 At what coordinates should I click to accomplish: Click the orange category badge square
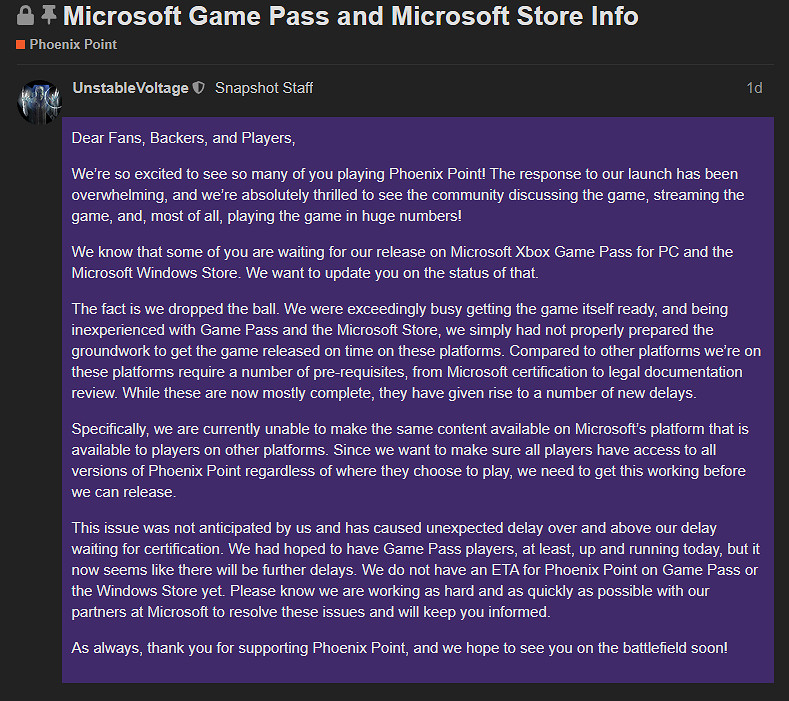pyautogui.click(x=20, y=45)
